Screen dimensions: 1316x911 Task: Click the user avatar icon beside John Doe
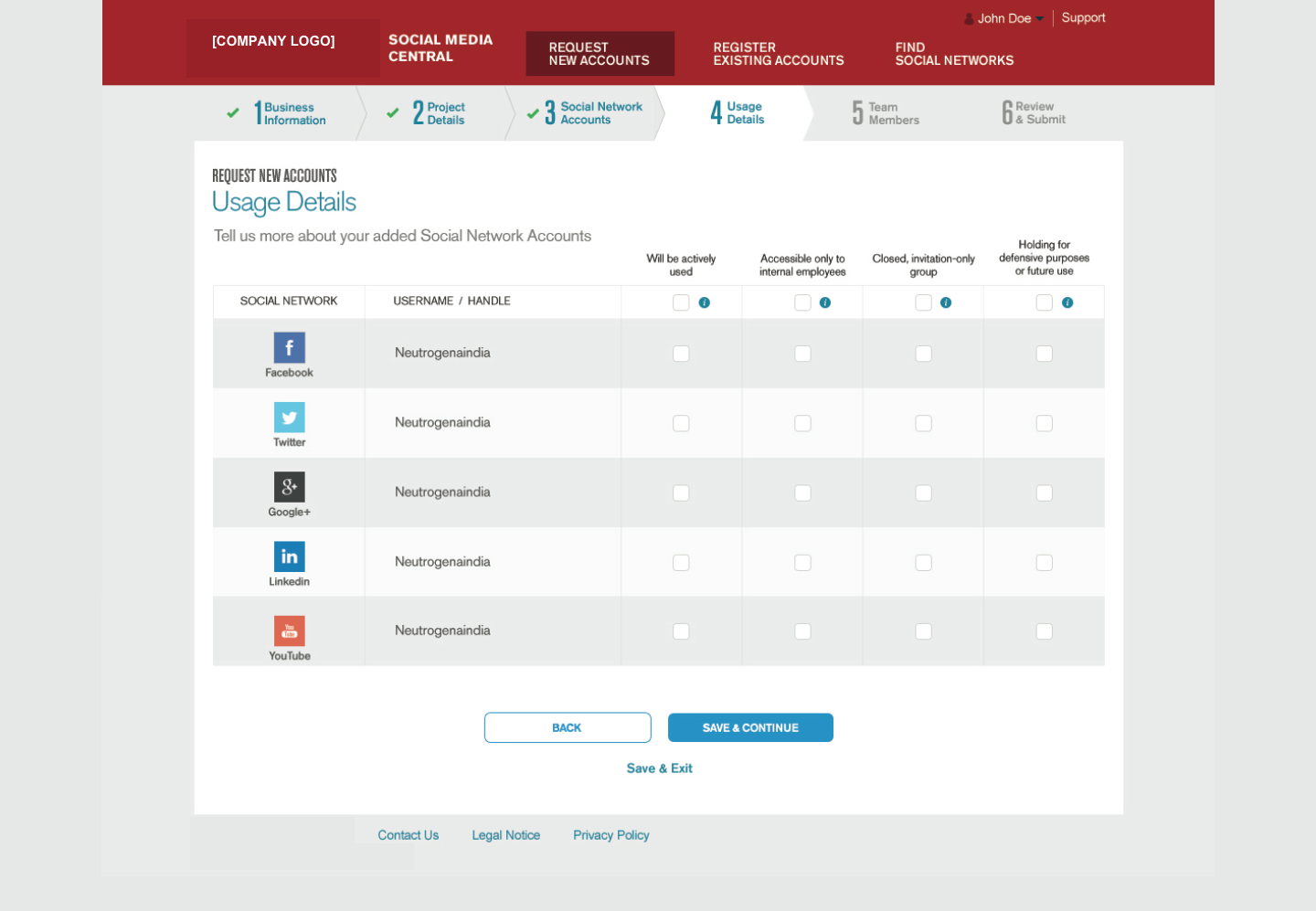point(969,18)
